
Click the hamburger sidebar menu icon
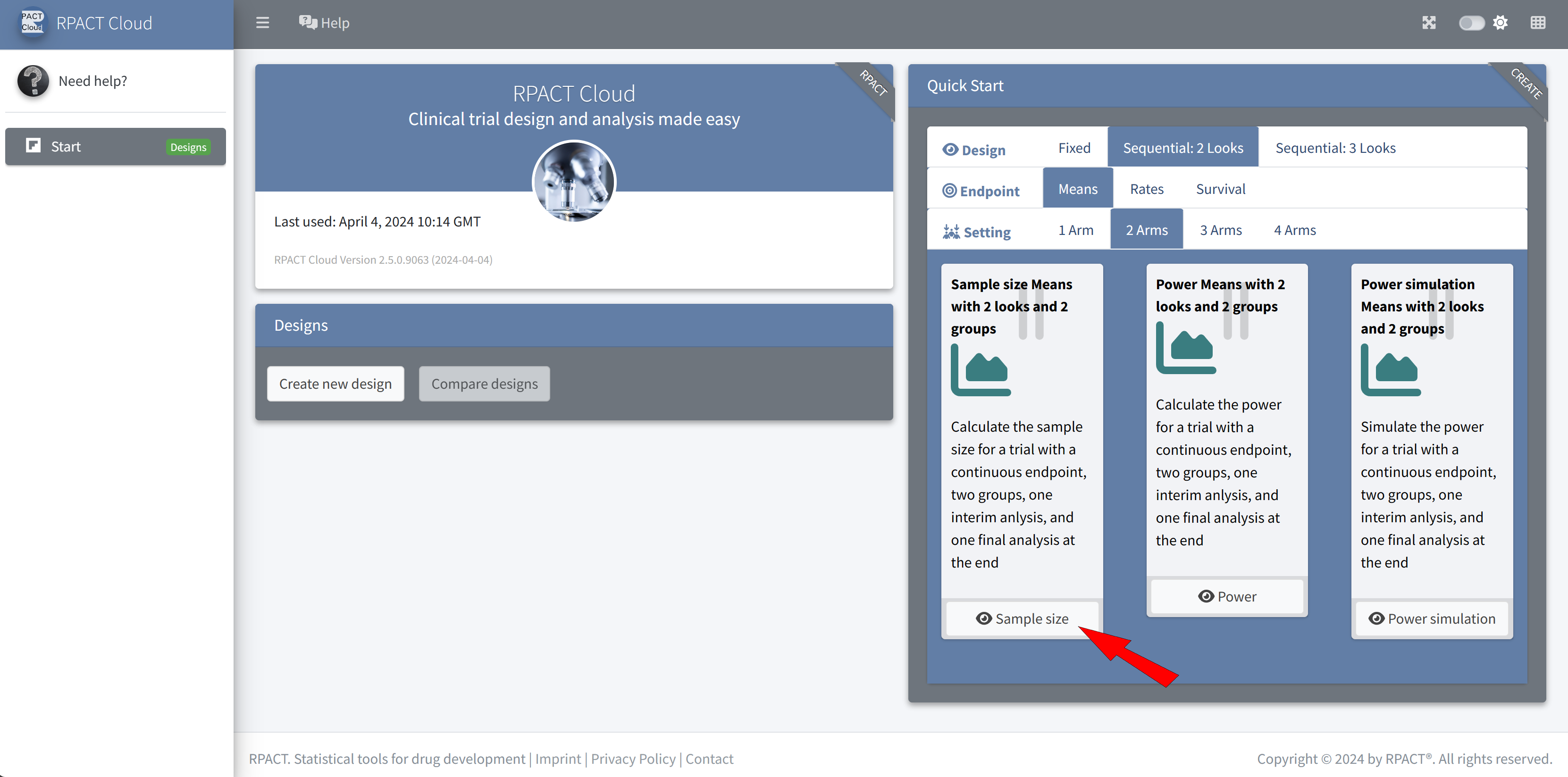(262, 23)
